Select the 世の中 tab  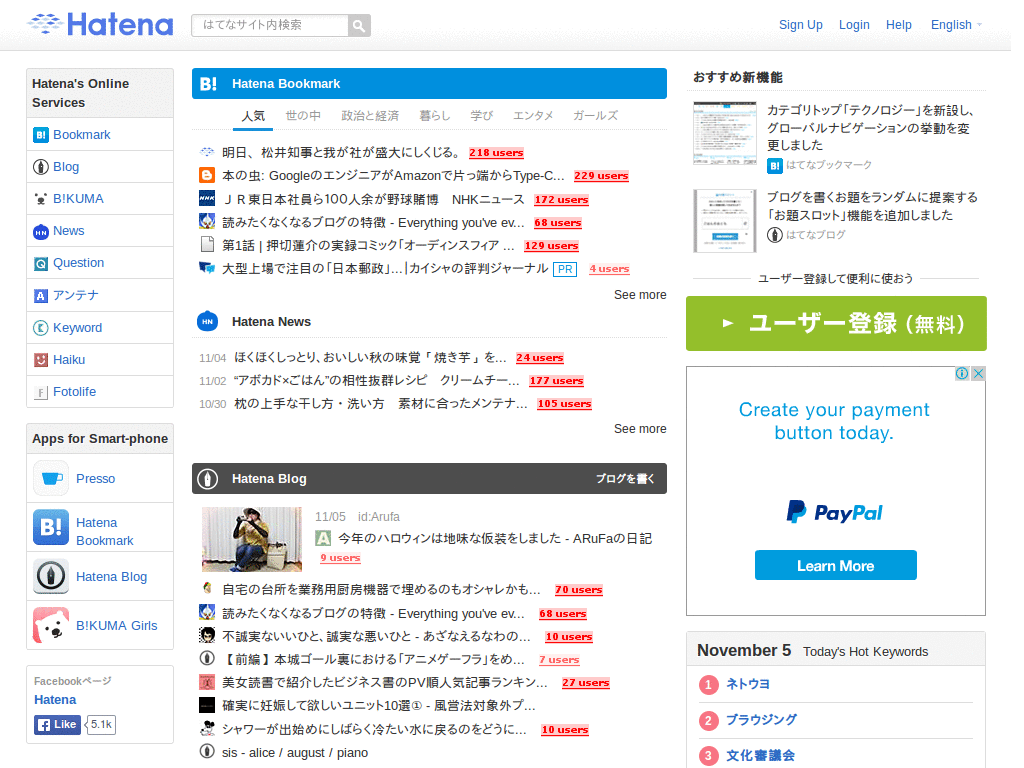[303, 116]
